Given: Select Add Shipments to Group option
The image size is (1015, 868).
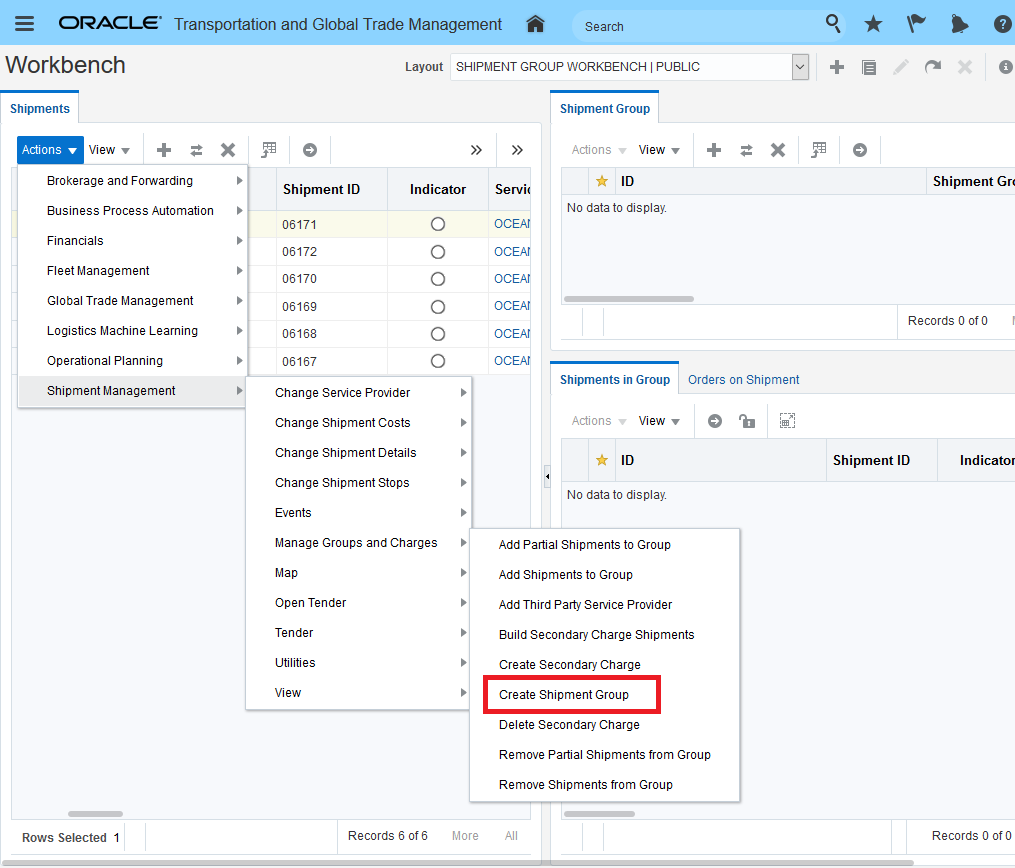Looking at the screenshot, I should point(565,575).
